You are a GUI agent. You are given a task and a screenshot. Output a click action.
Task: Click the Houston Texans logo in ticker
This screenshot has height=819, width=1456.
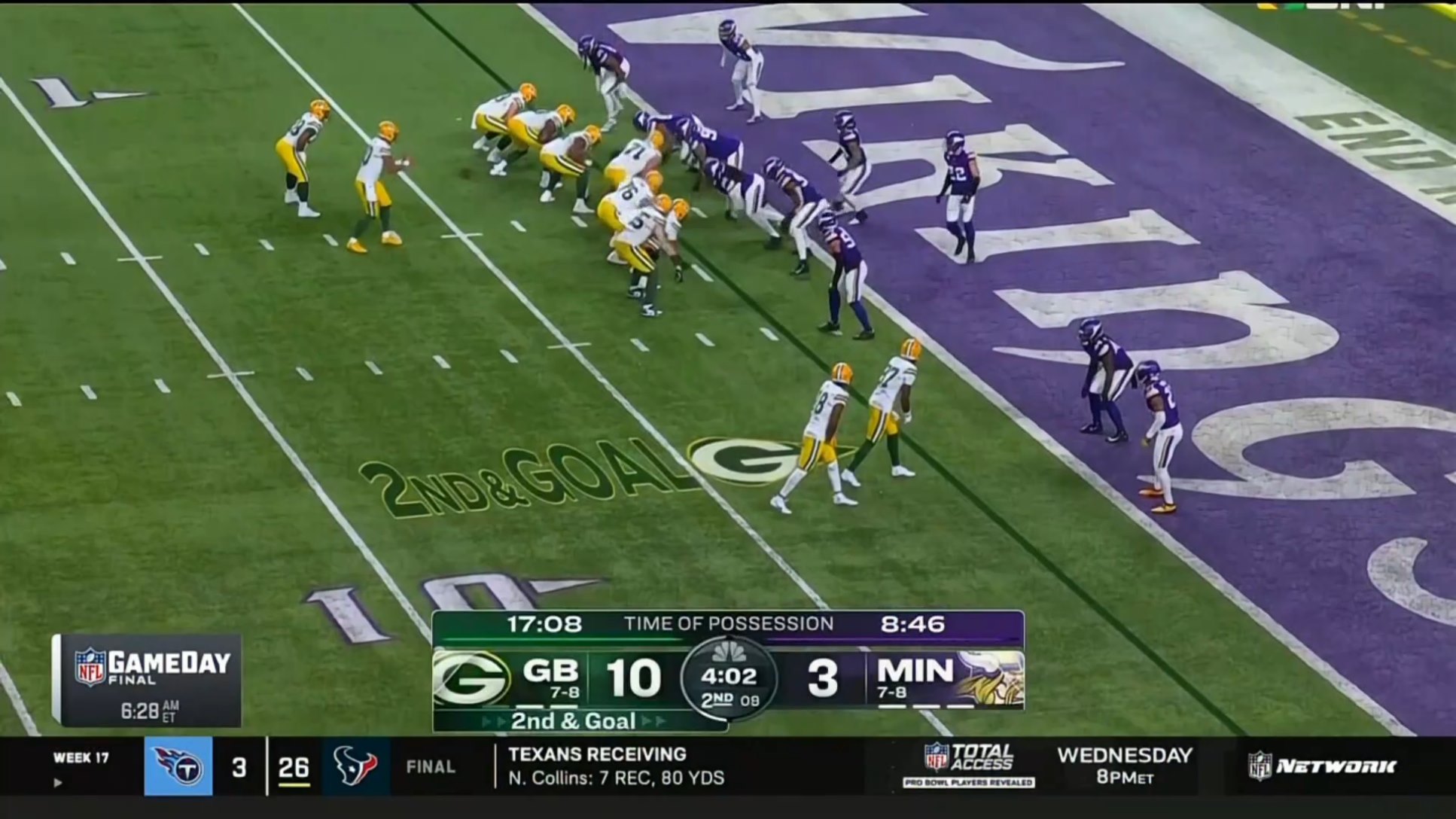356,767
